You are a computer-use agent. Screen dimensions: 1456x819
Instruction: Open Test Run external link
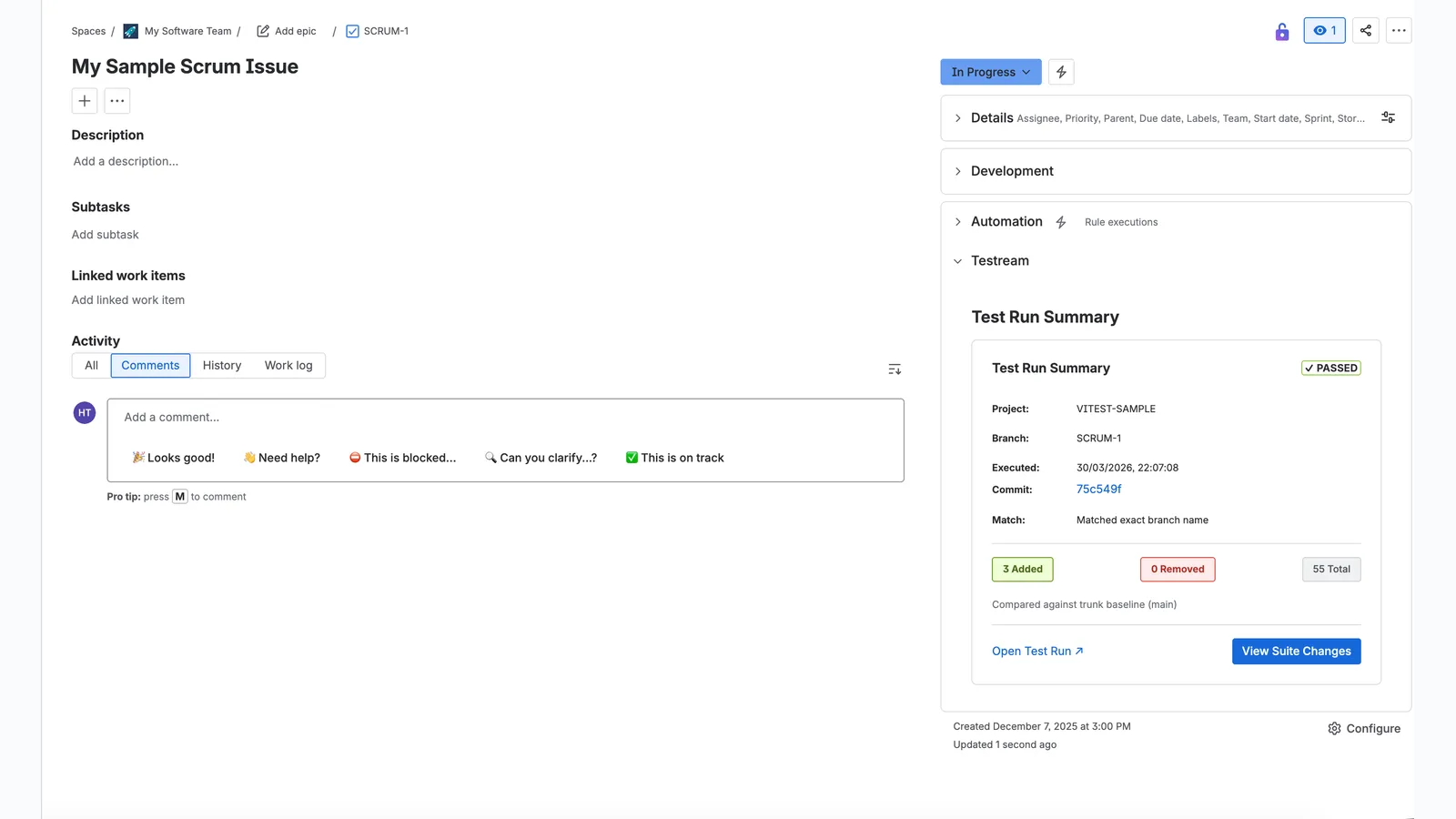1037,652
